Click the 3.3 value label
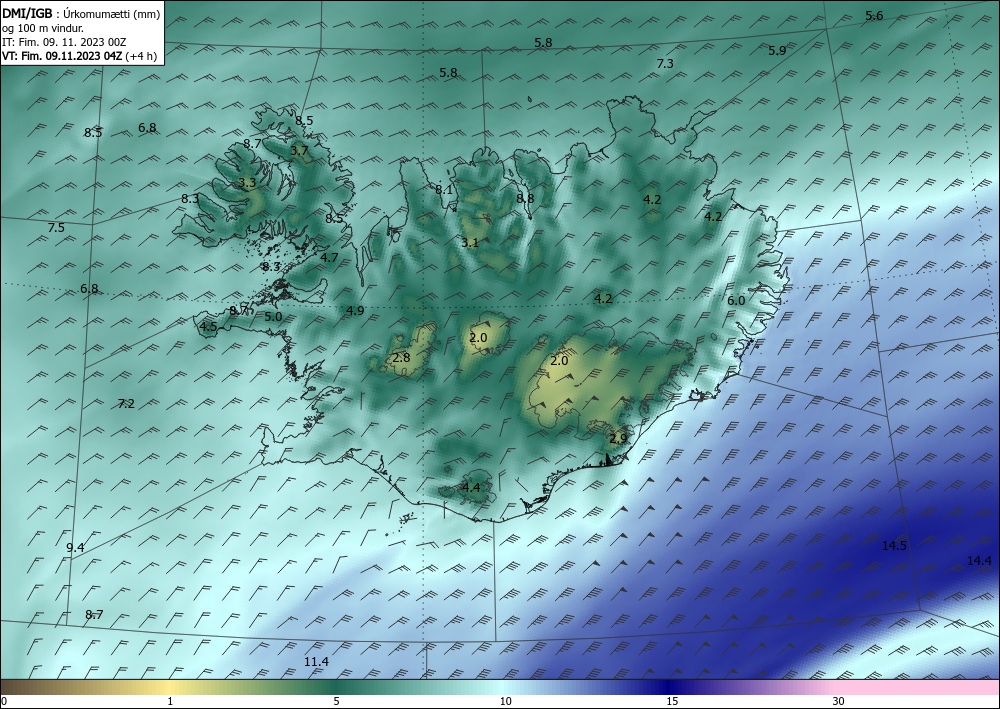 [247, 183]
